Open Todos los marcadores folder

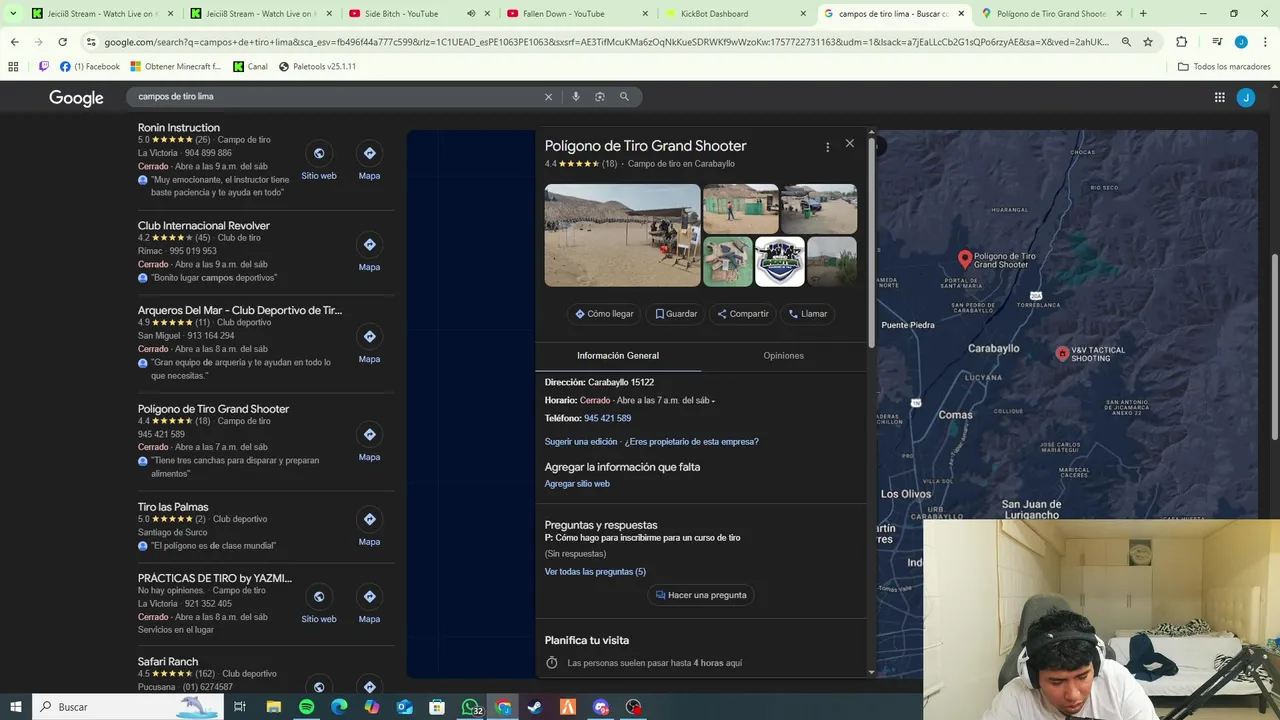click(x=1225, y=66)
